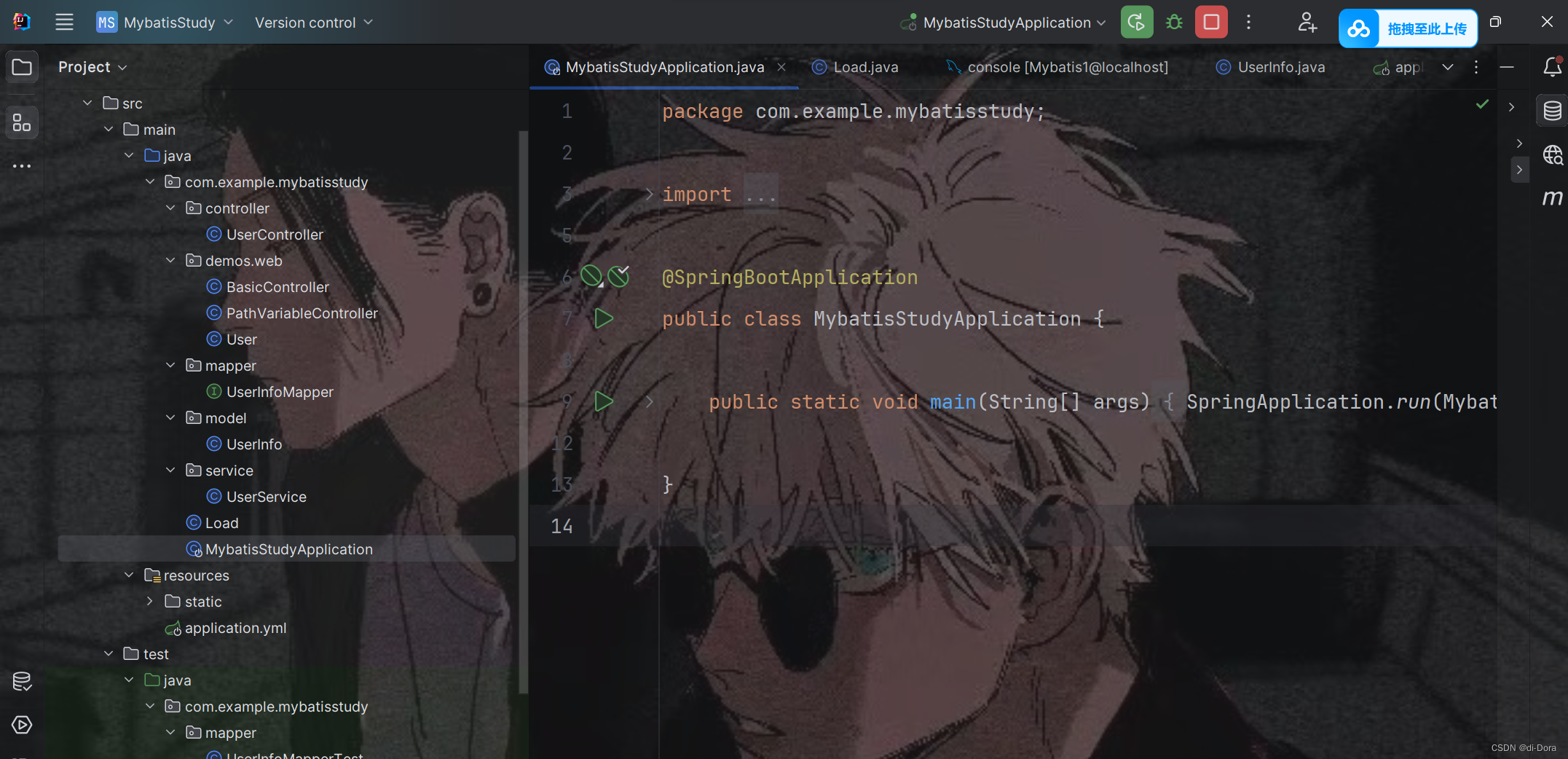Image resolution: width=1568 pixels, height=759 pixels.
Task: Open the Maven tool window icon
Action: point(1552,198)
